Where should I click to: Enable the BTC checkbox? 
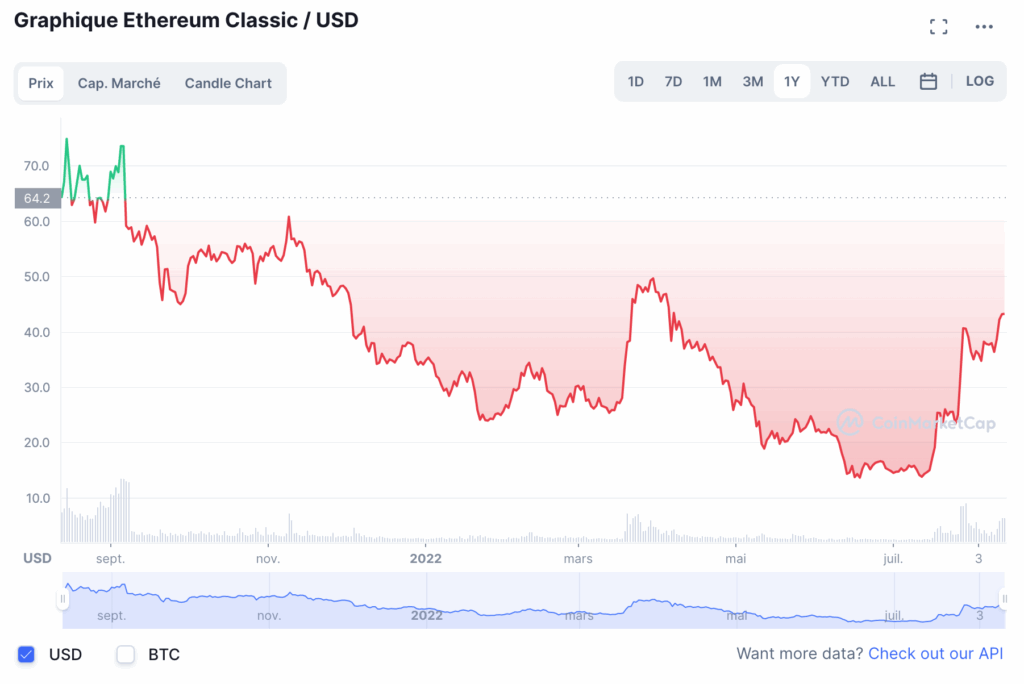[x=126, y=655]
